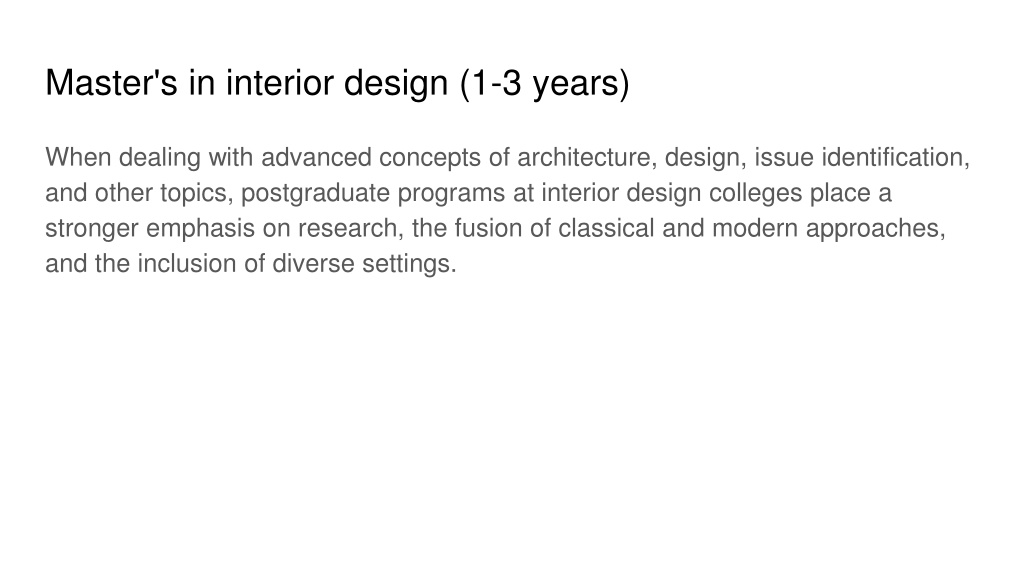Click the word "stronger" starting the third line
This screenshot has height=576, width=1024.
click(x=91, y=229)
